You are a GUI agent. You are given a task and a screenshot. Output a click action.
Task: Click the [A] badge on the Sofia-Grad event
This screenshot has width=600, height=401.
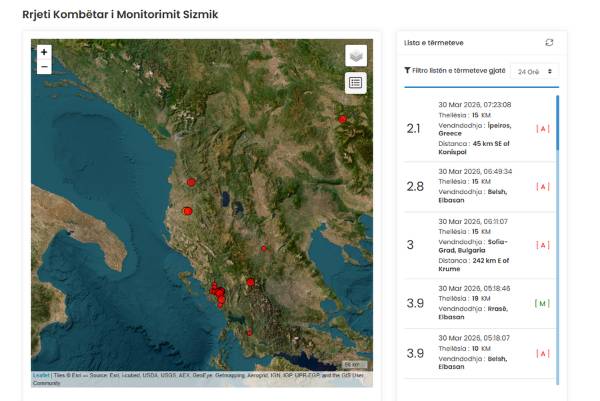pos(543,245)
